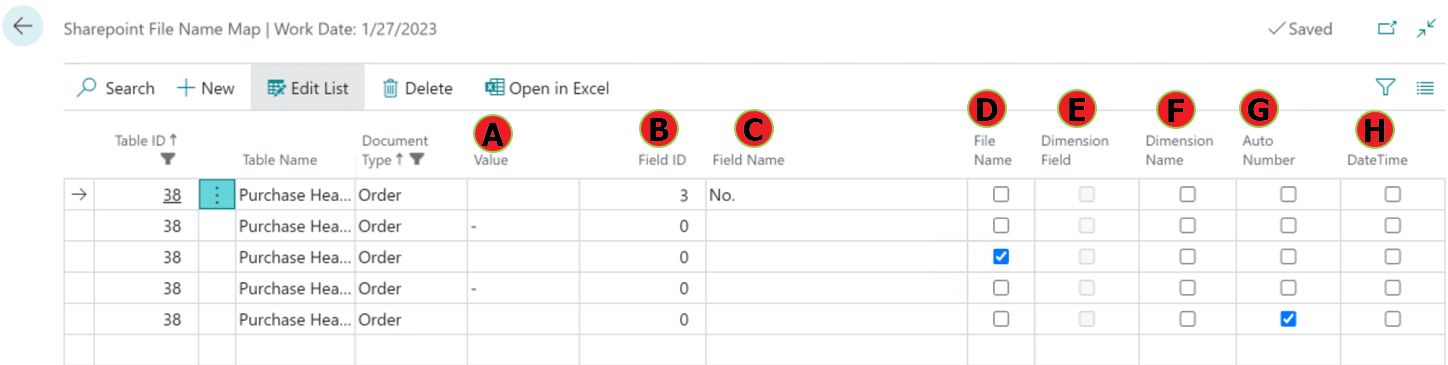Select Edit List toolbar item
This screenshot has height=365, width=1448.
point(308,88)
